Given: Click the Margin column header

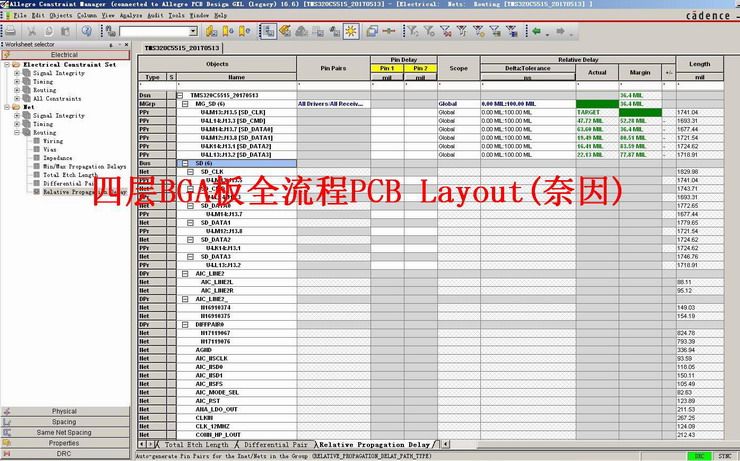Looking at the screenshot, I should click(x=639, y=72).
